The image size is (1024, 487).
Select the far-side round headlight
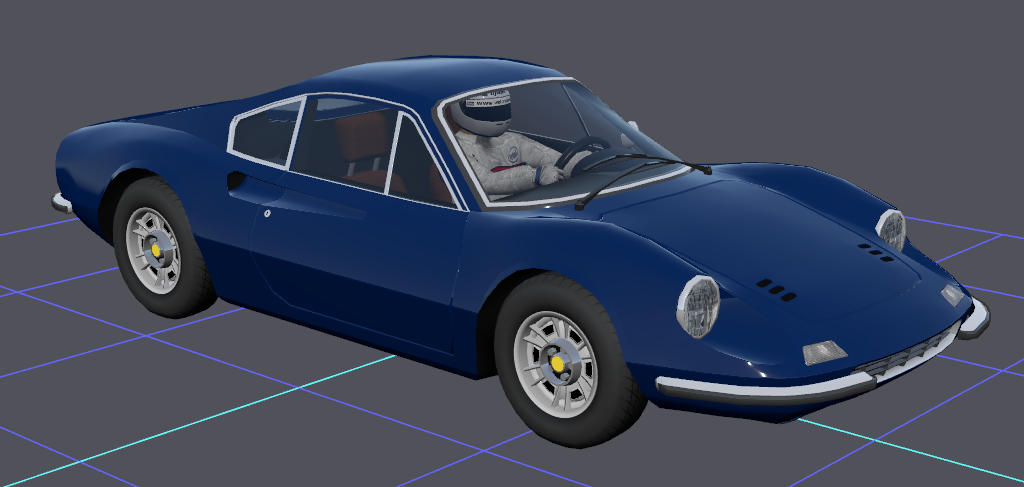tap(891, 230)
